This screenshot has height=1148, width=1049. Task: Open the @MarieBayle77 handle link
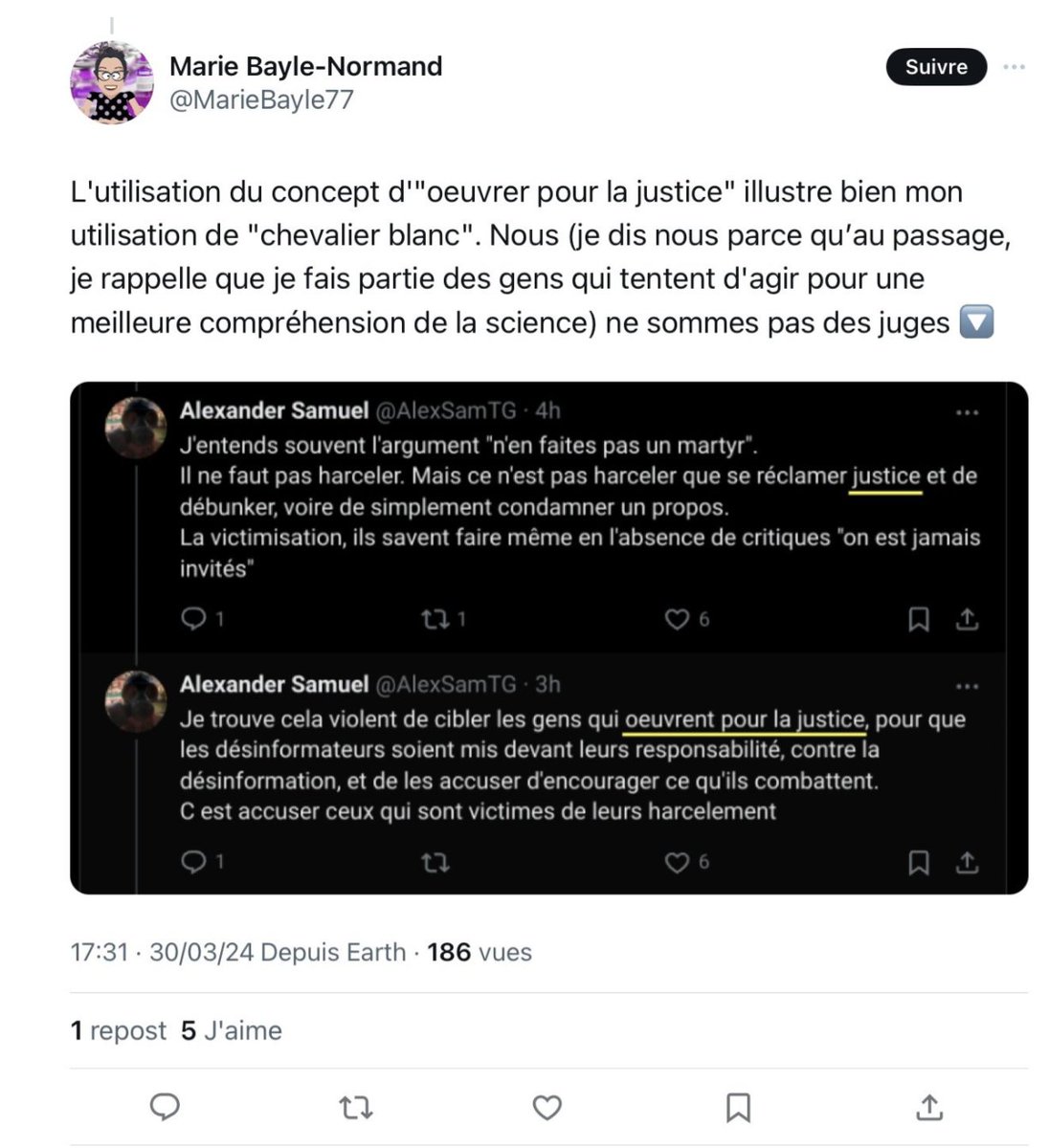pos(261,99)
